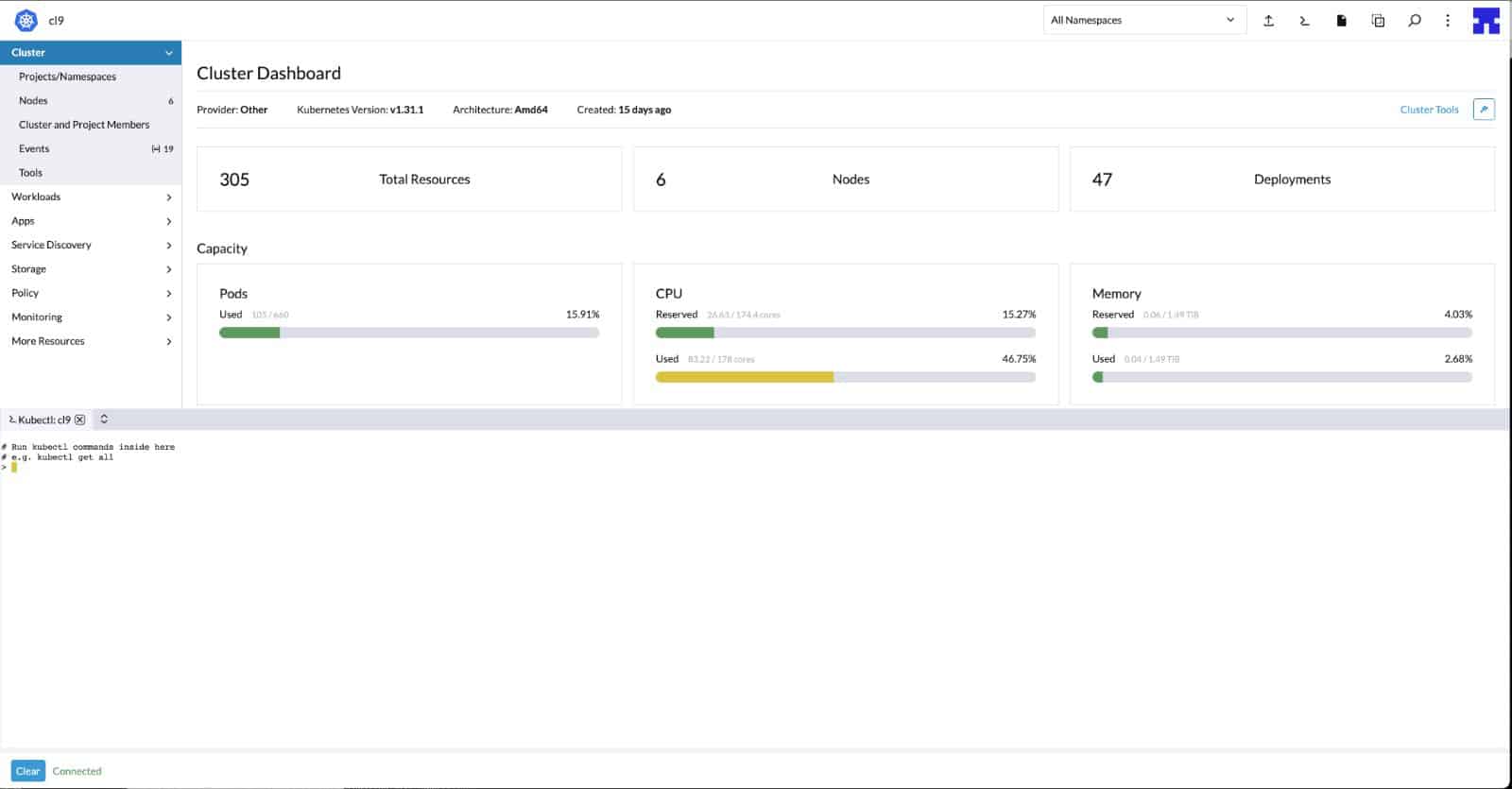This screenshot has width=1512, height=789.
Task: Expand the Storage sidebar section
Action: (x=90, y=269)
